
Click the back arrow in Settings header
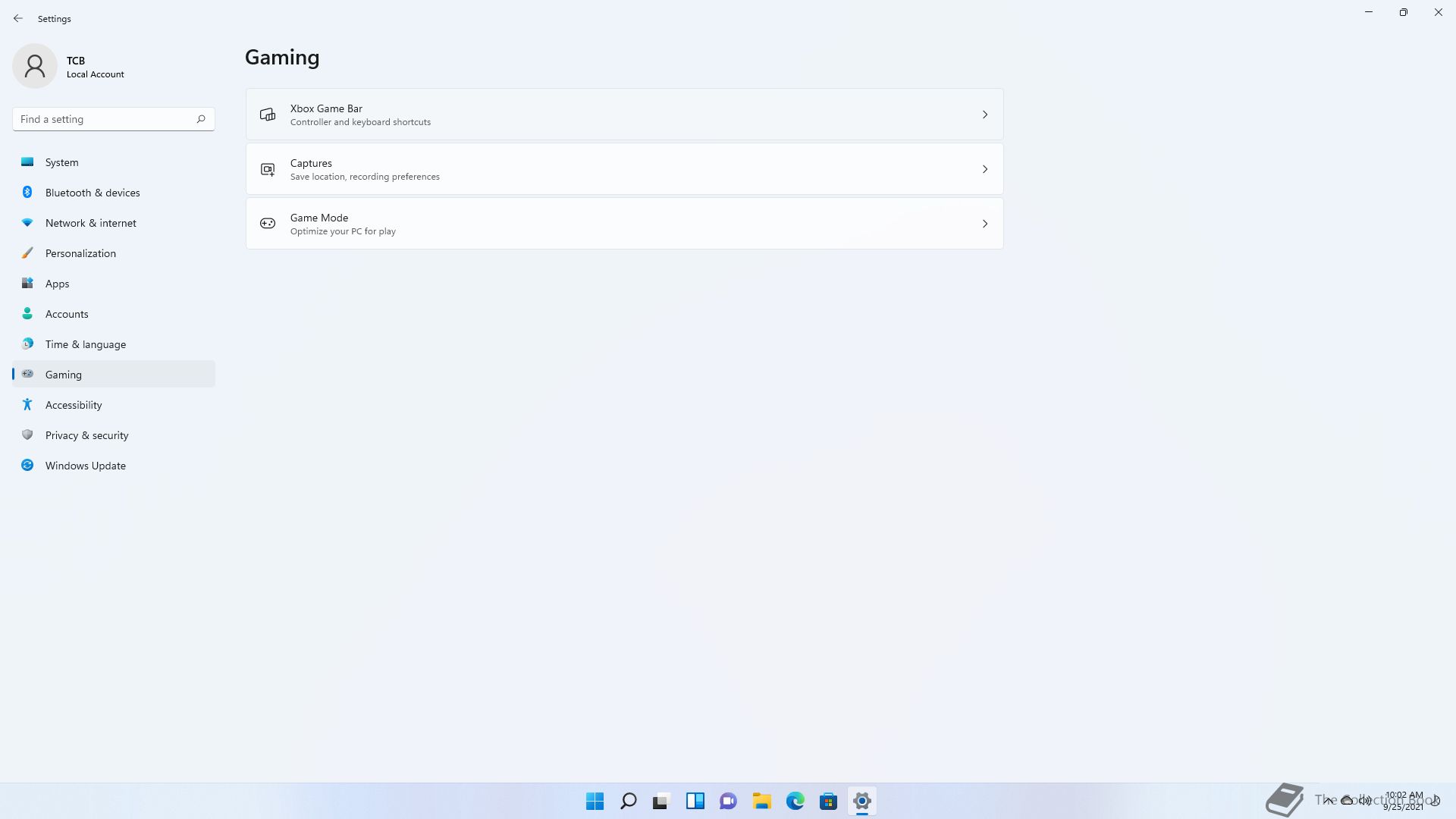18,18
